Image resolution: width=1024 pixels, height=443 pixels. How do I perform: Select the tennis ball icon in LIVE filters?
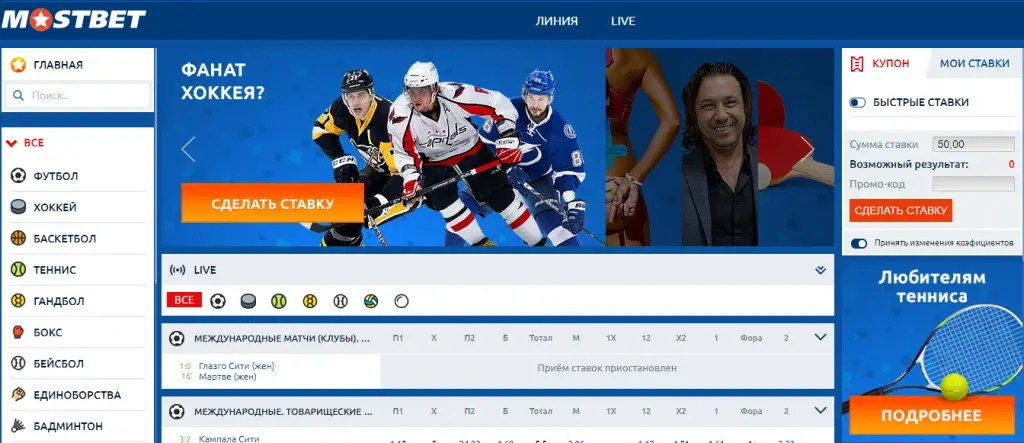[279, 300]
